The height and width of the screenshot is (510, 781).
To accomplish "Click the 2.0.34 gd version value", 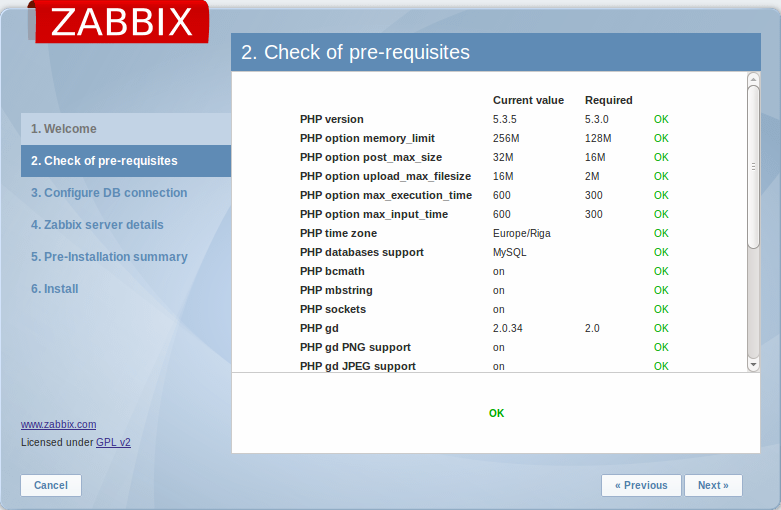I will pyautogui.click(x=508, y=328).
